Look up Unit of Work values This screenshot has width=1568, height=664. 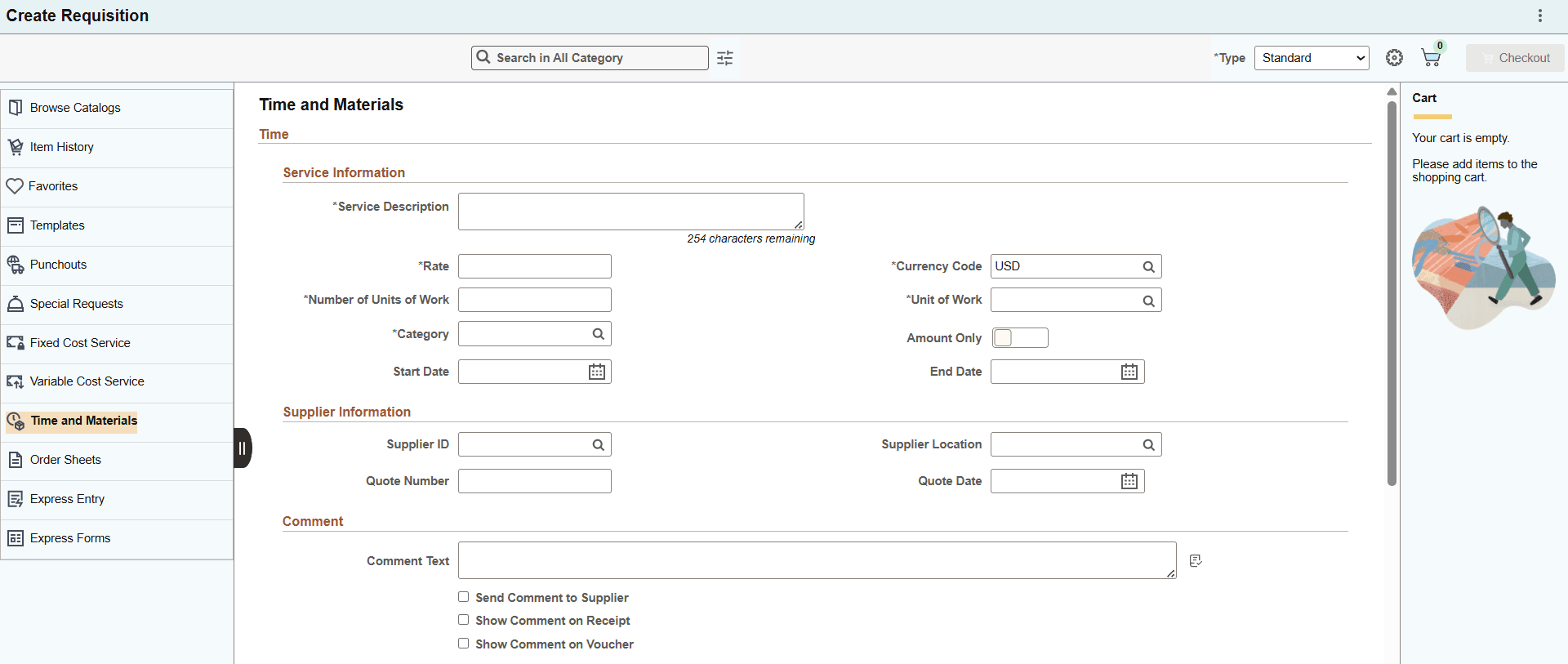[x=1148, y=301]
